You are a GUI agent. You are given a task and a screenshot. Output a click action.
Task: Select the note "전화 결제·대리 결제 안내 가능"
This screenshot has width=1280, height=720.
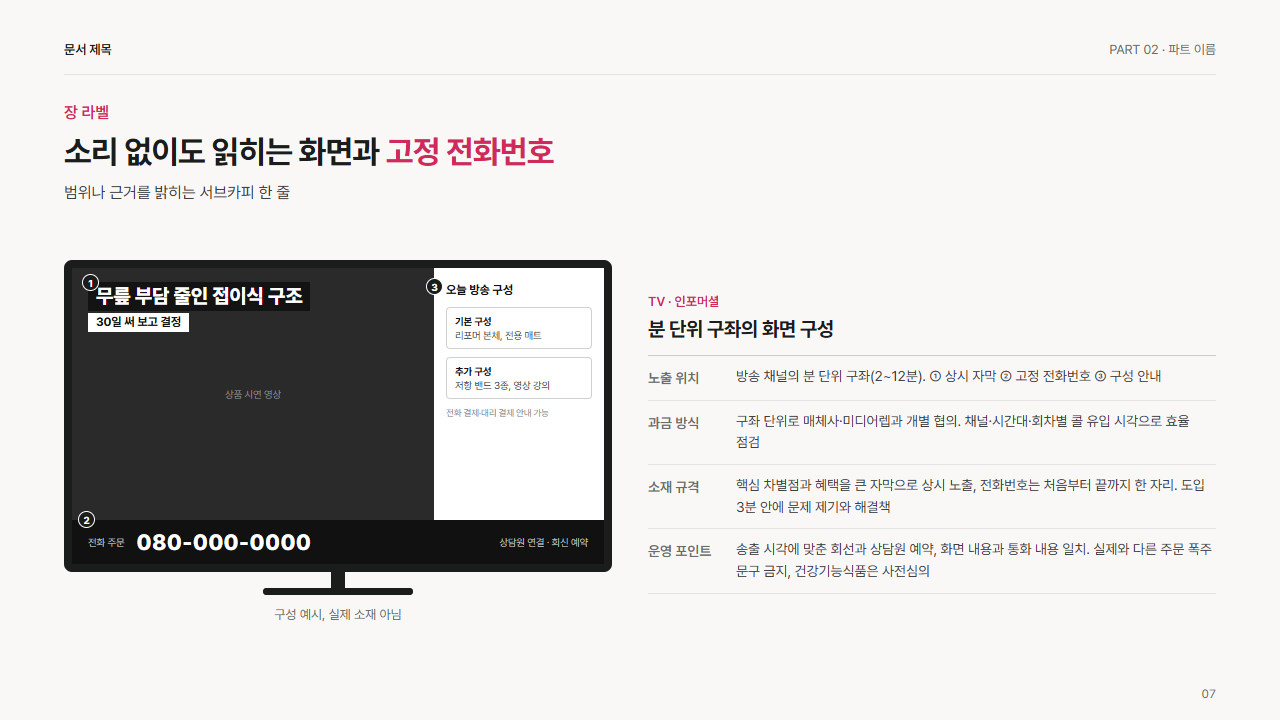[497, 412]
